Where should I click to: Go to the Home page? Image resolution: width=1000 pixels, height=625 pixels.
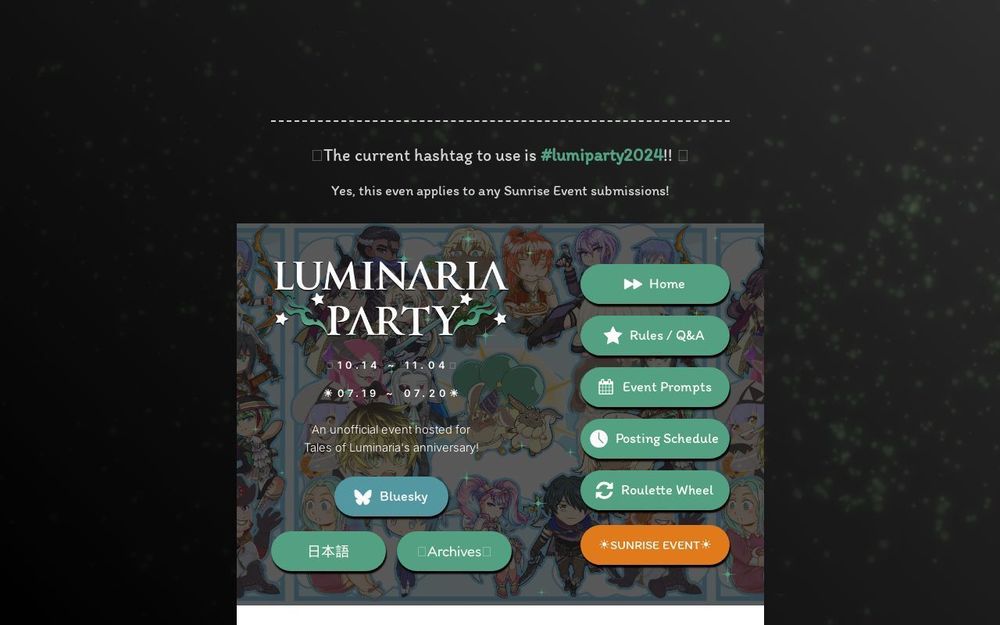655,284
